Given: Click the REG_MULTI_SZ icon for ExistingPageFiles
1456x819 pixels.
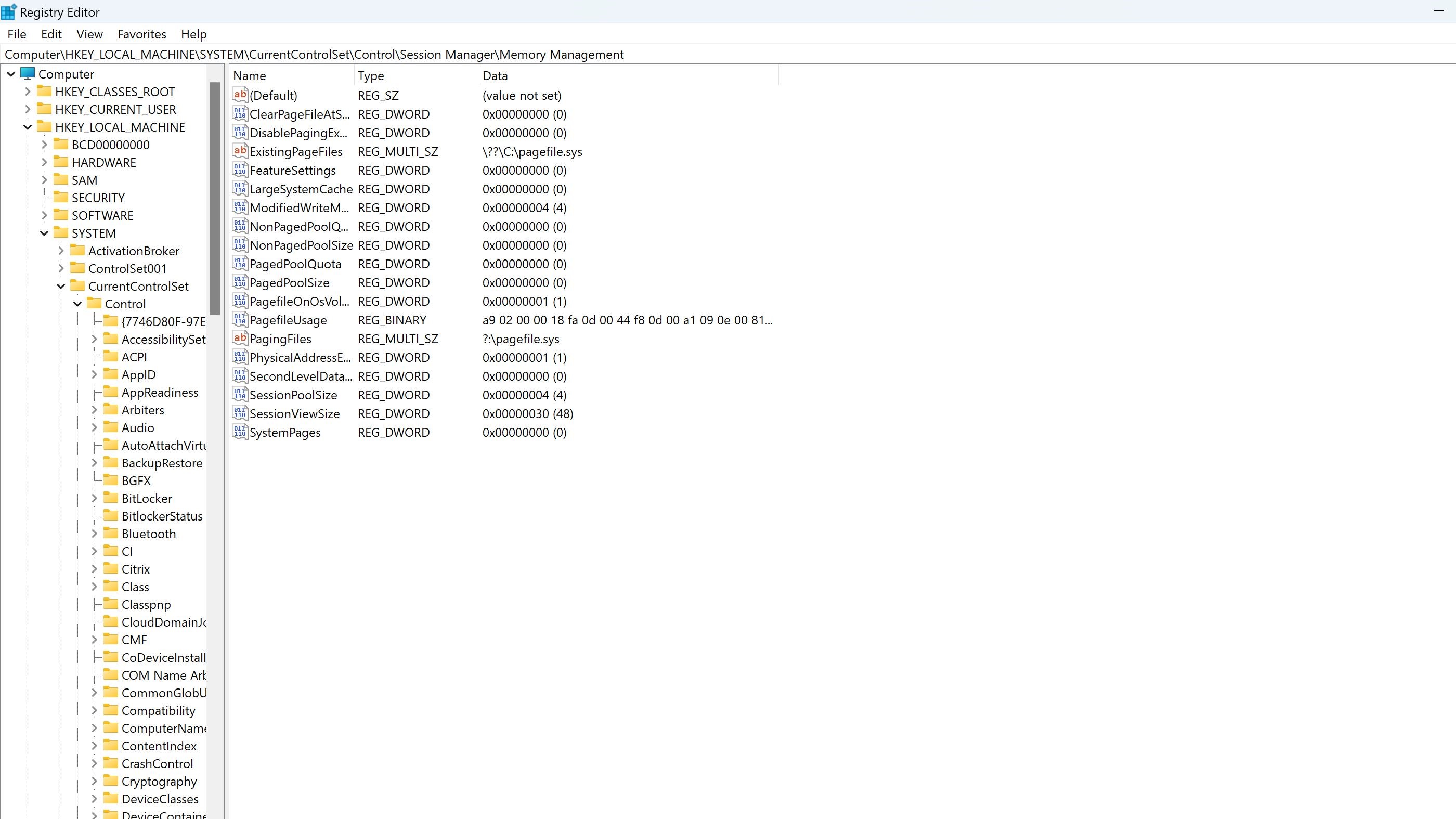Looking at the screenshot, I should (x=240, y=151).
